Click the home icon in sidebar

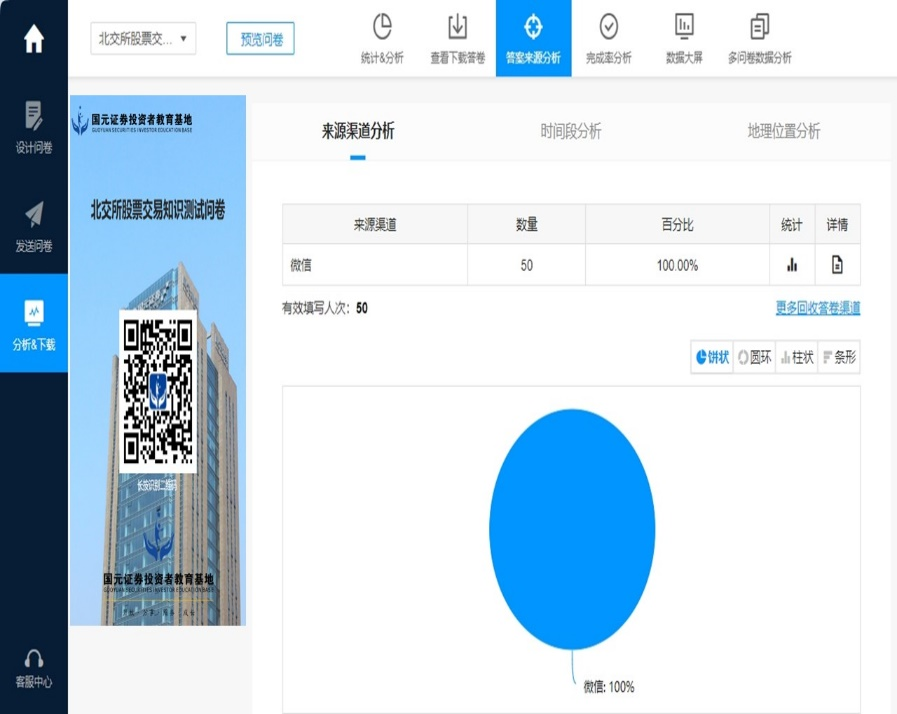(x=34, y=39)
